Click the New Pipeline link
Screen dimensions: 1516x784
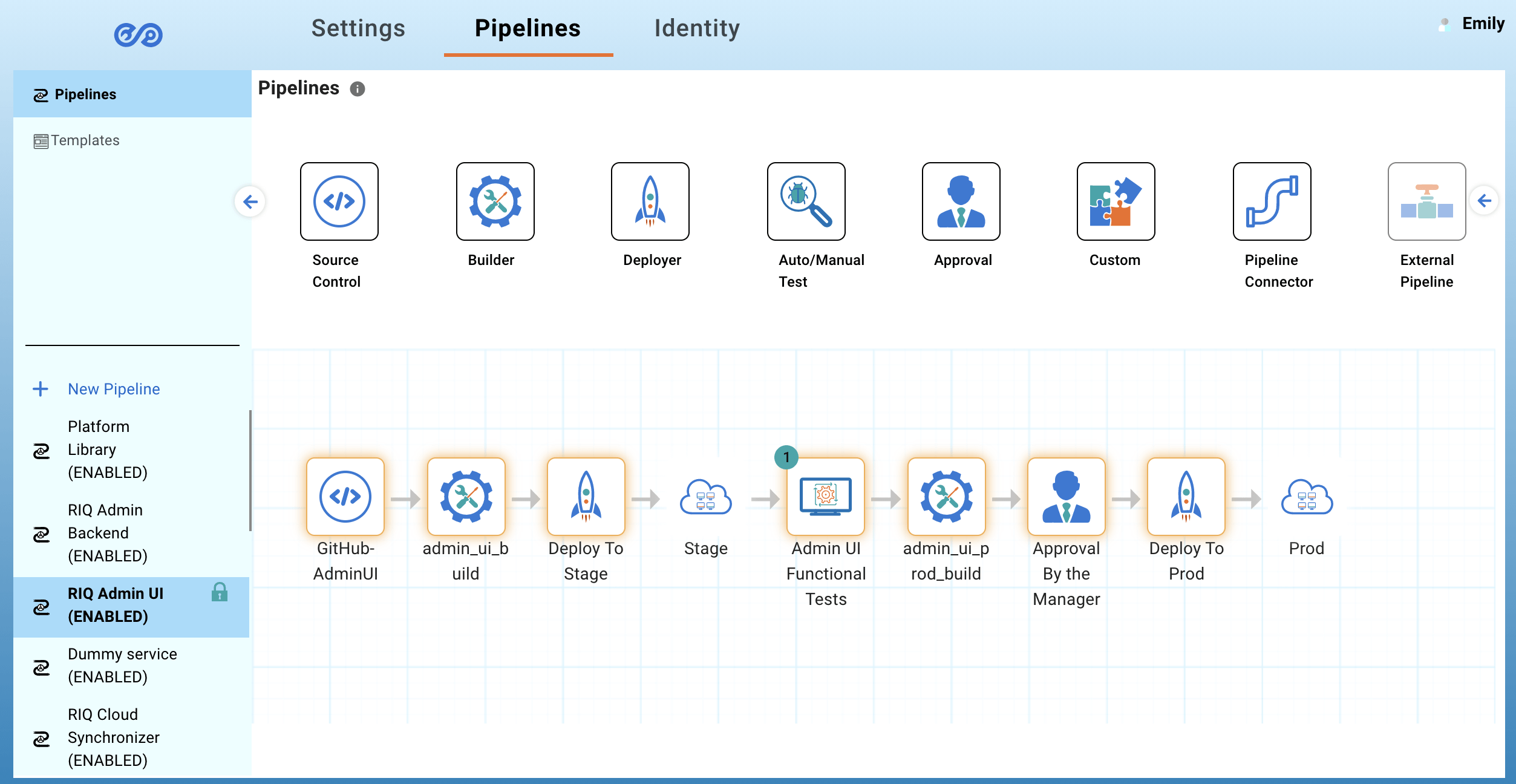tap(114, 389)
